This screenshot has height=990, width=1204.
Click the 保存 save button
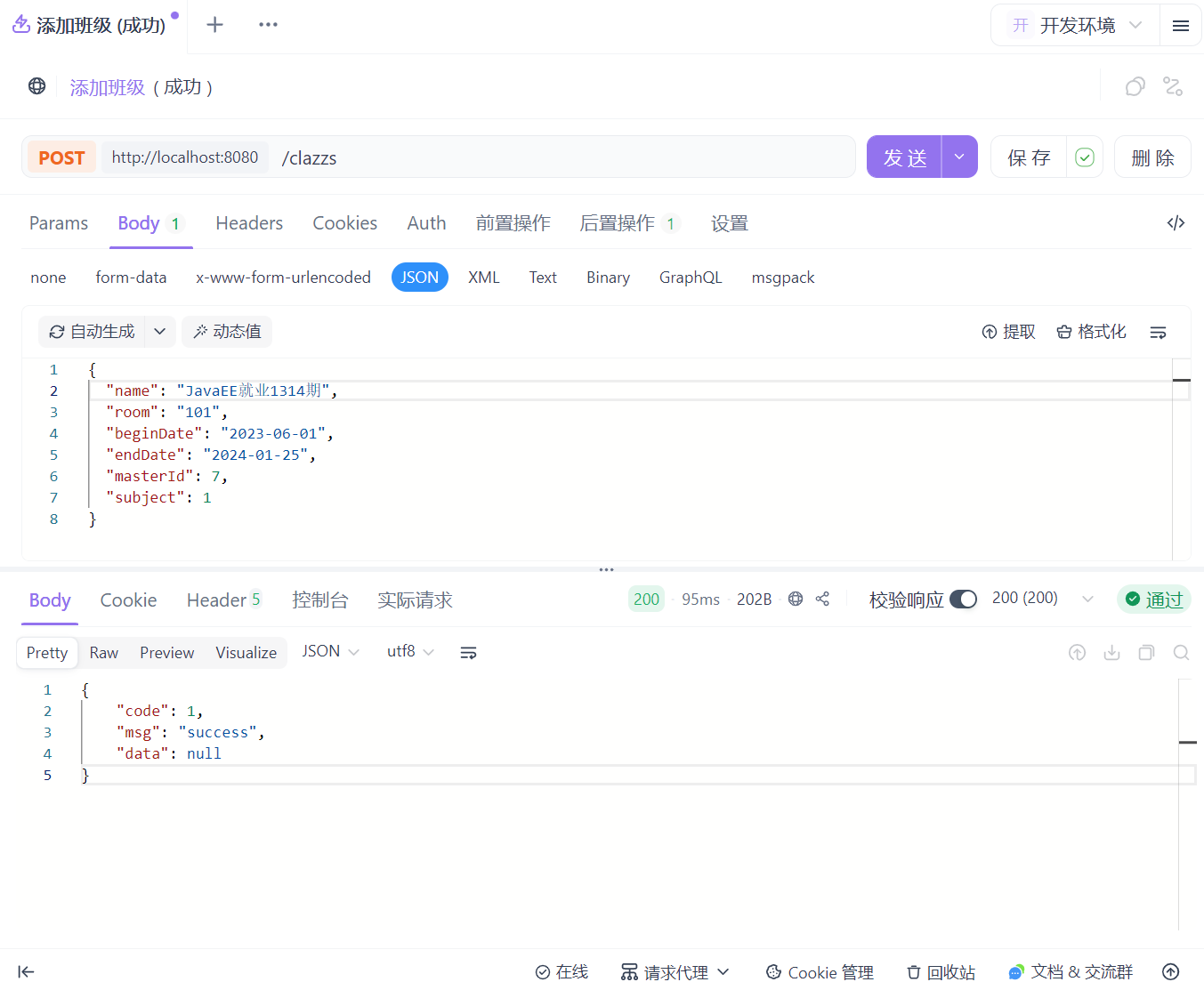tap(1029, 157)
